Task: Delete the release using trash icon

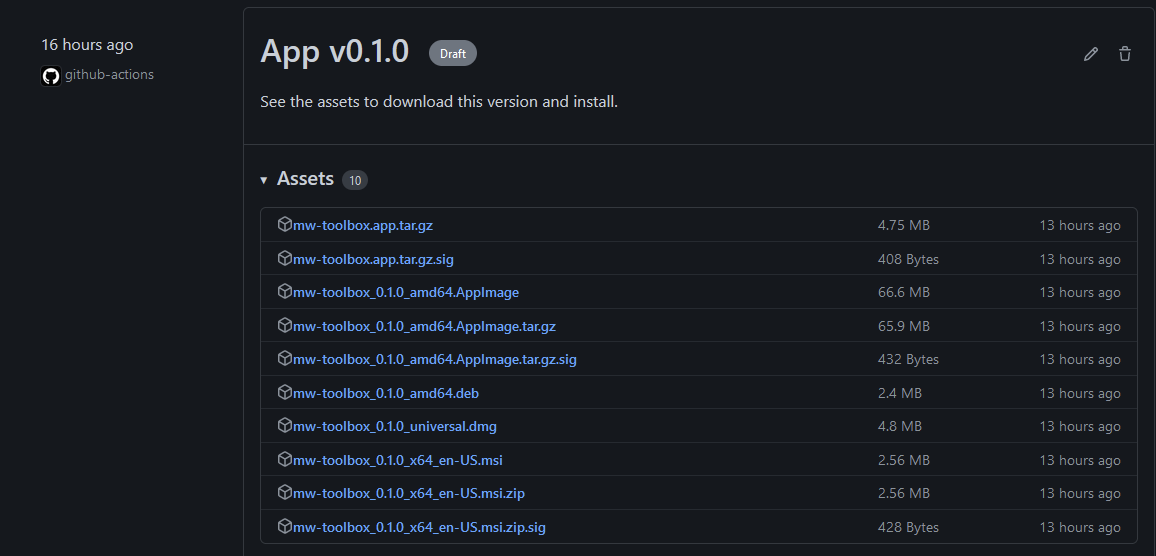Action: coord(1124,54)
